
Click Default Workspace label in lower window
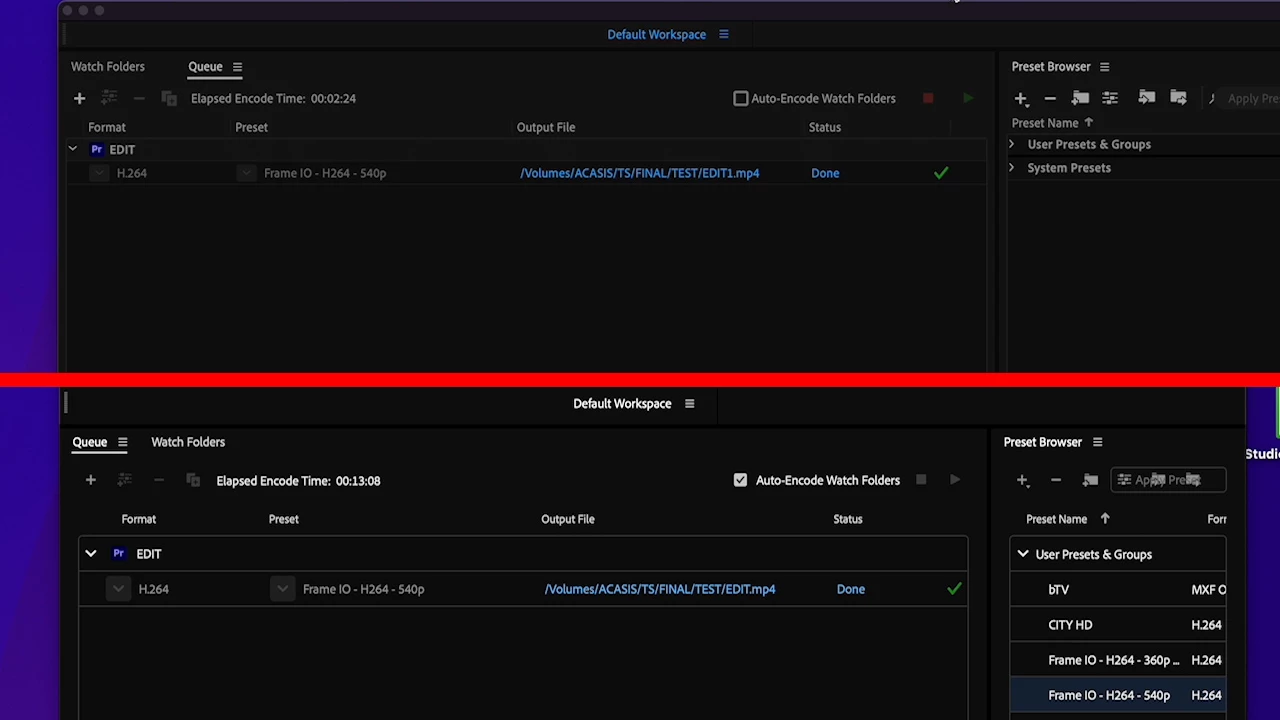(x=622, y=404)
